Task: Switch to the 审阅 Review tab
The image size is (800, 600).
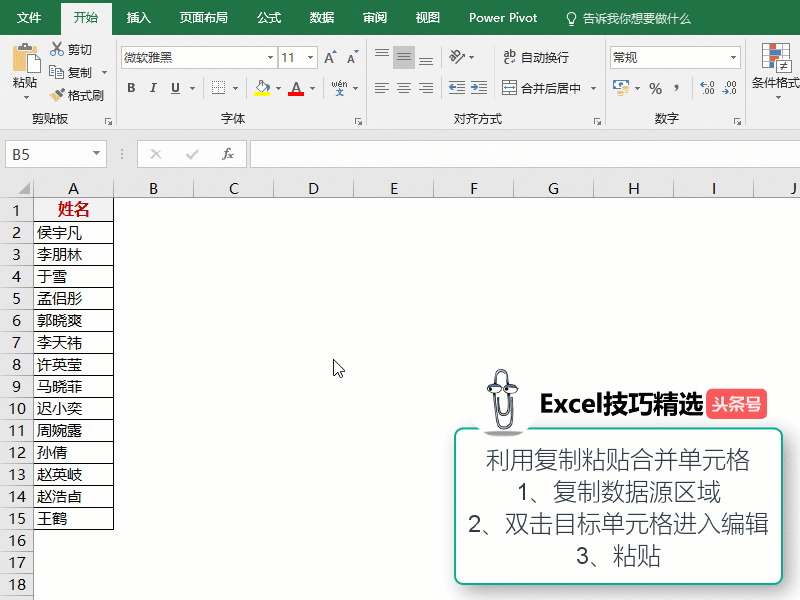Action: tap(375, 18)
